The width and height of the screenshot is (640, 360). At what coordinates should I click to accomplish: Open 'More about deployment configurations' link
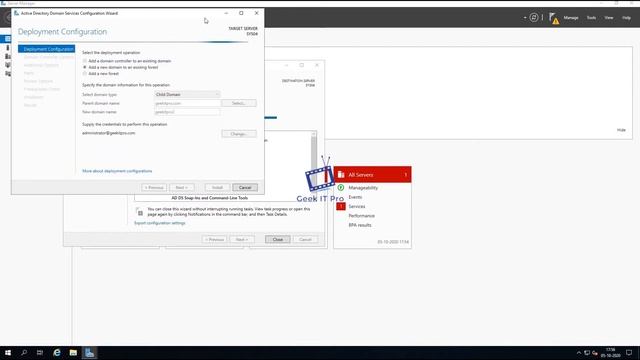pos(117,171)
